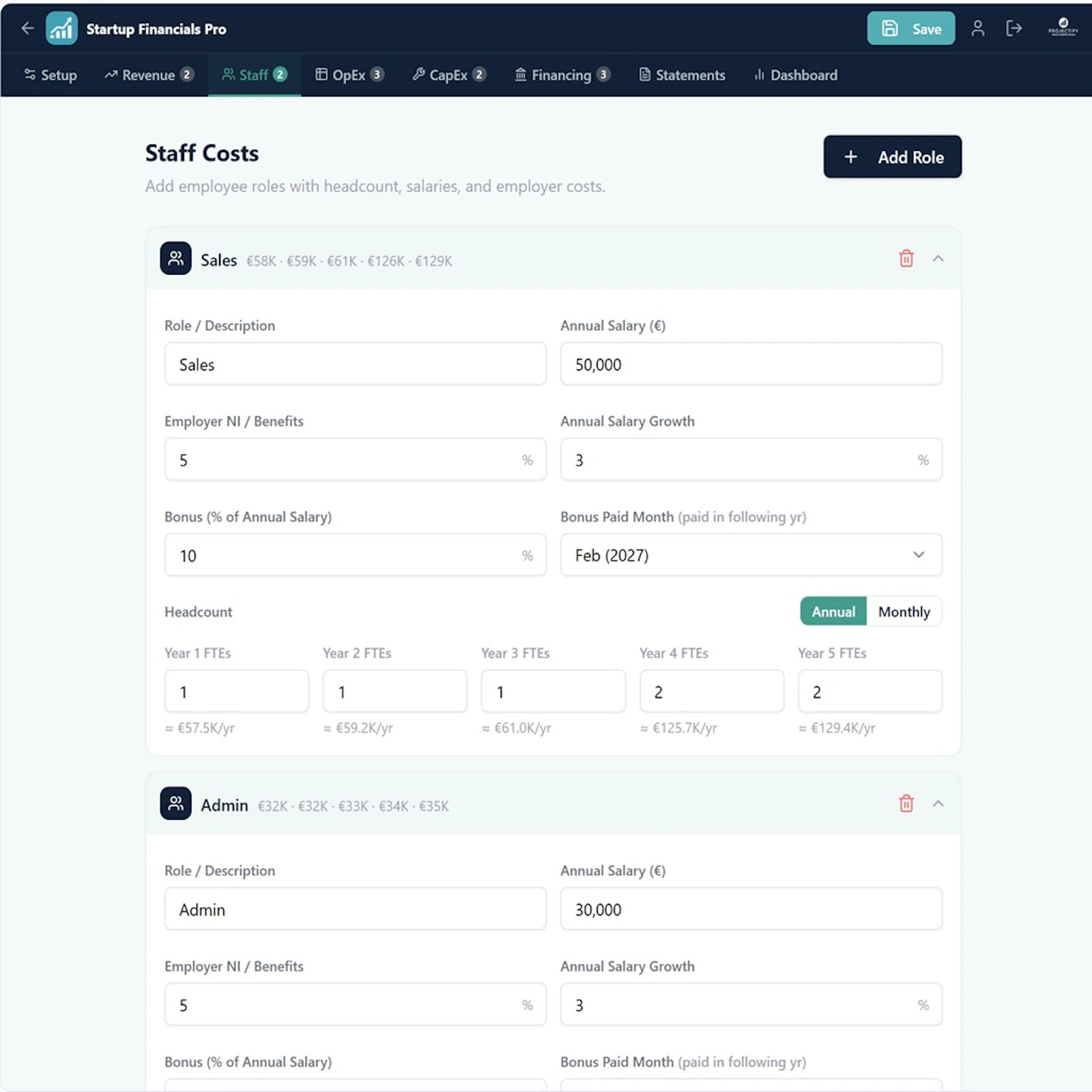Collapse the Sales role card

[938, 259]
